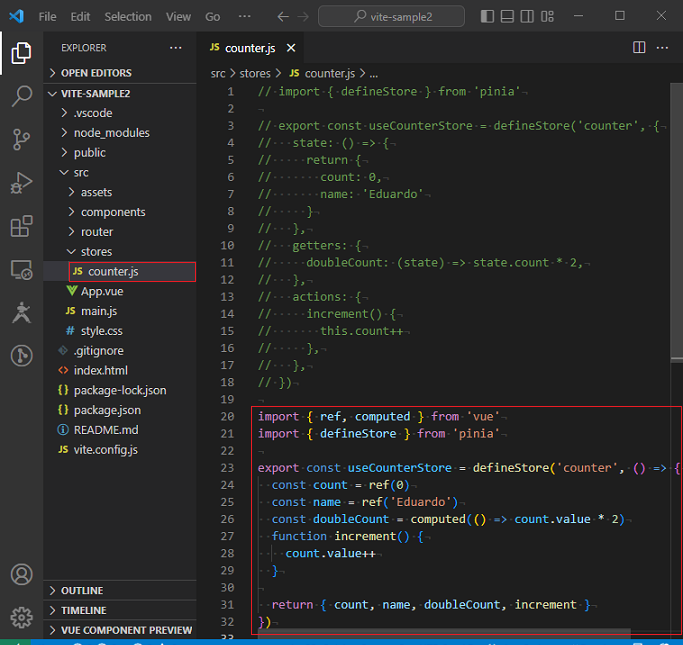
Task: Collapse the VITE-SAMPLE2 root folder
Action: click(120, 94)
